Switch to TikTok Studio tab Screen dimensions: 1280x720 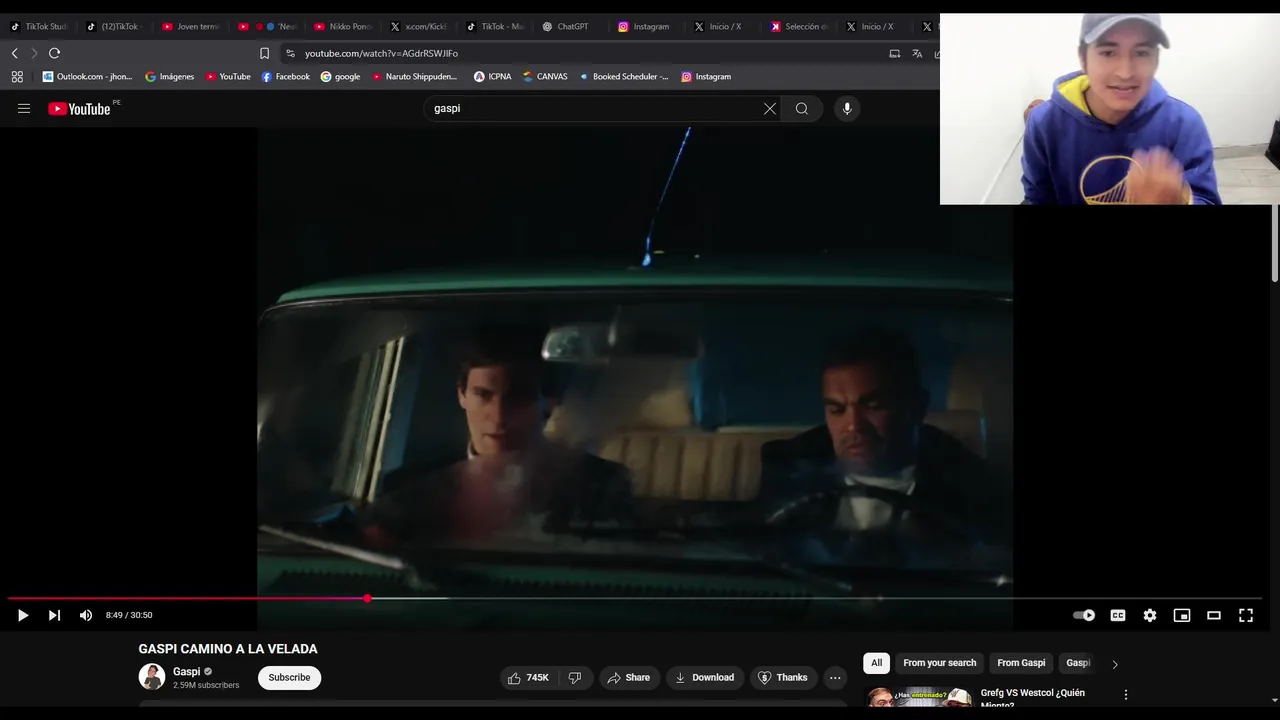click(39, 27)
